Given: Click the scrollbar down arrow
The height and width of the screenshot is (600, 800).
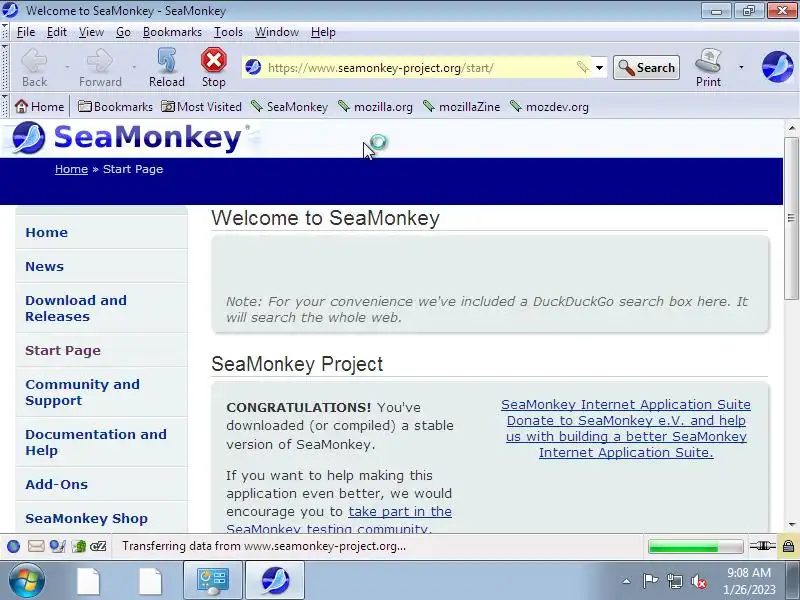Looking at the screenshot, I should tap(791, 525).
